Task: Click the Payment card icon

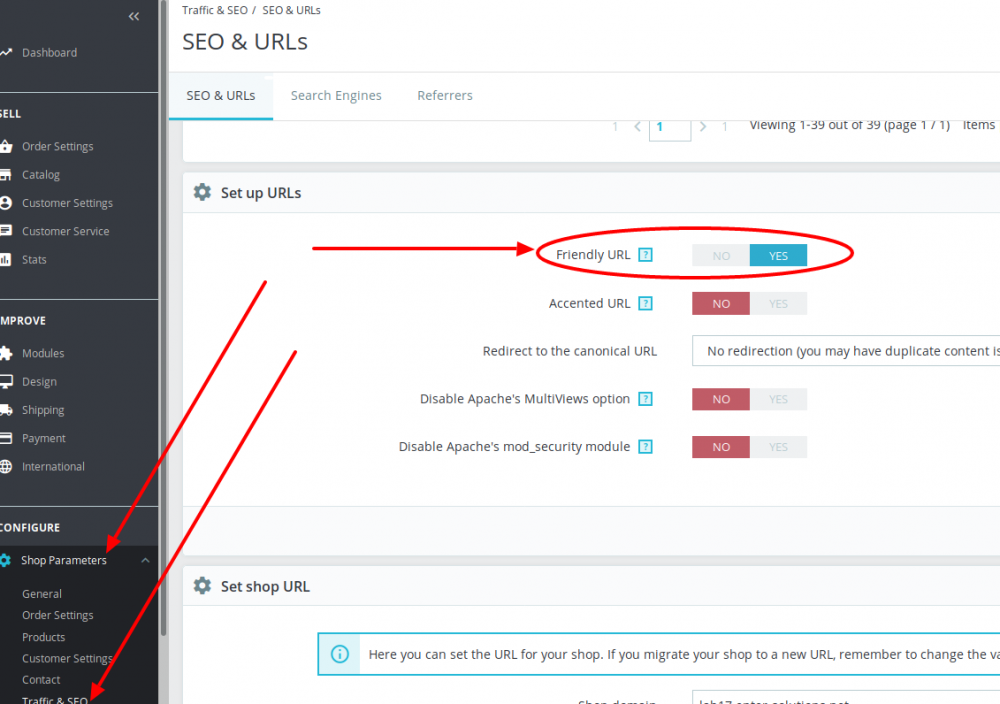Action: [6, 438]
